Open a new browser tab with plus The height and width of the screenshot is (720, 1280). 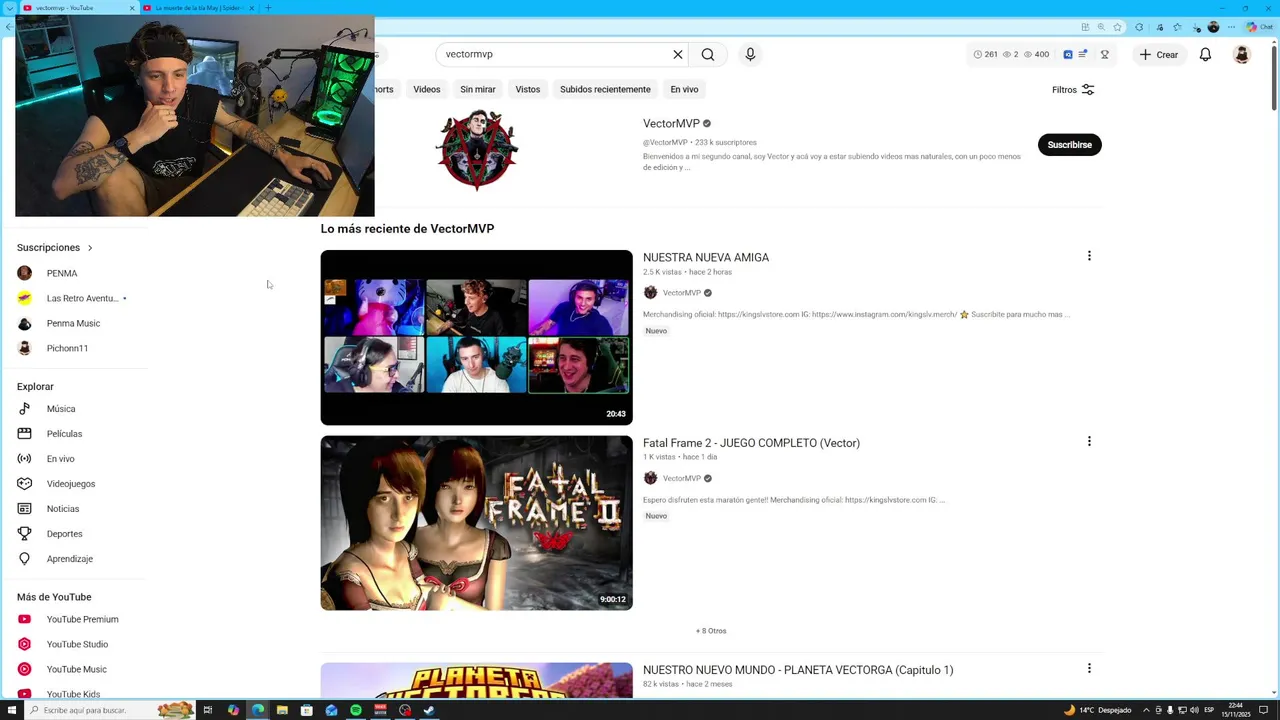coord(268,8)
